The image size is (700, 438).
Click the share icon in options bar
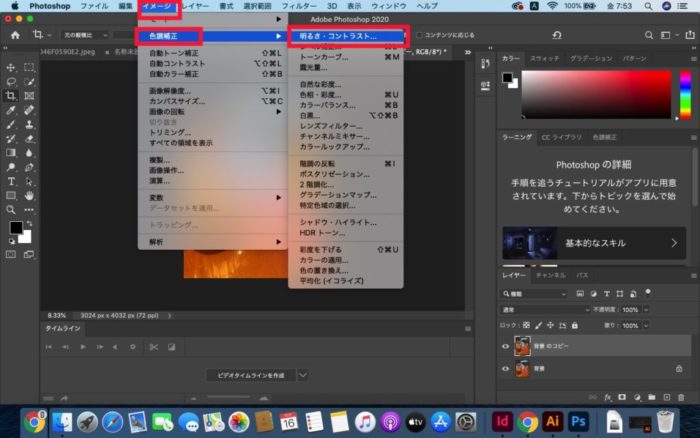click(690, 35)
